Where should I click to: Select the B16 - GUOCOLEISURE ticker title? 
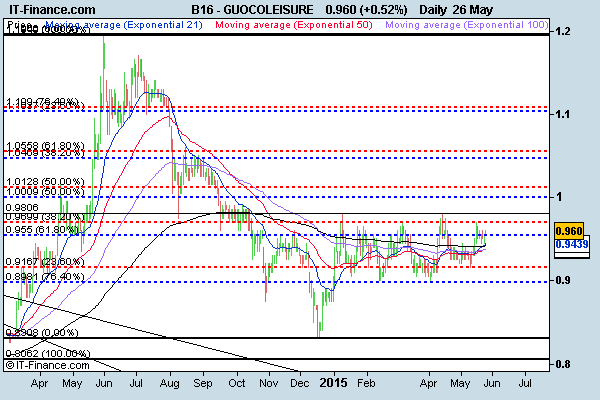point(252,9)
